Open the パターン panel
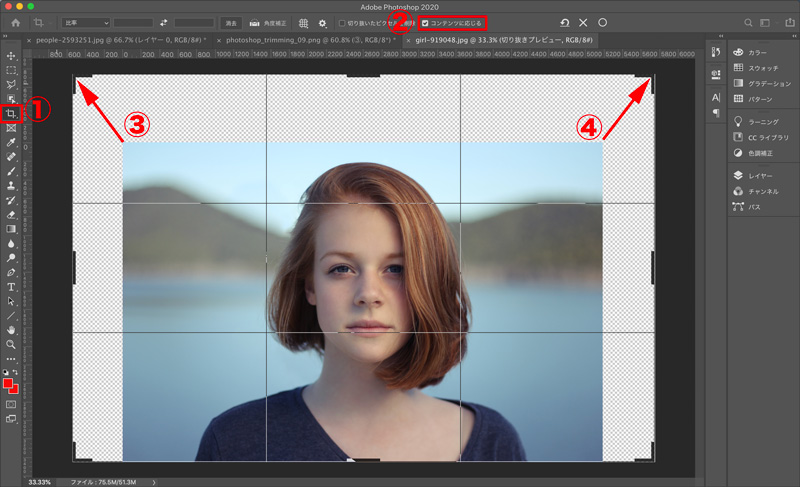Image resolution: width=800 pixels, height=487 pixels. point(753,99)
